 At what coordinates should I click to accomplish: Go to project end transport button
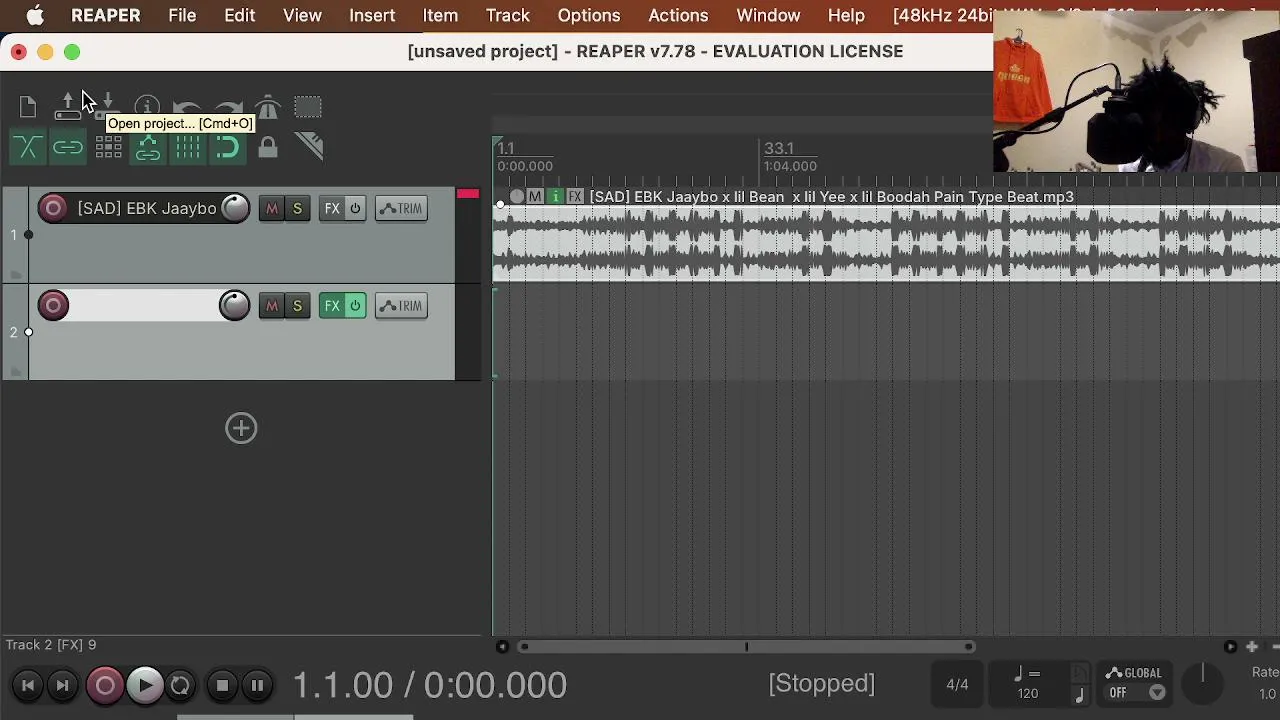pyautogui.click(x=62, y=685)
